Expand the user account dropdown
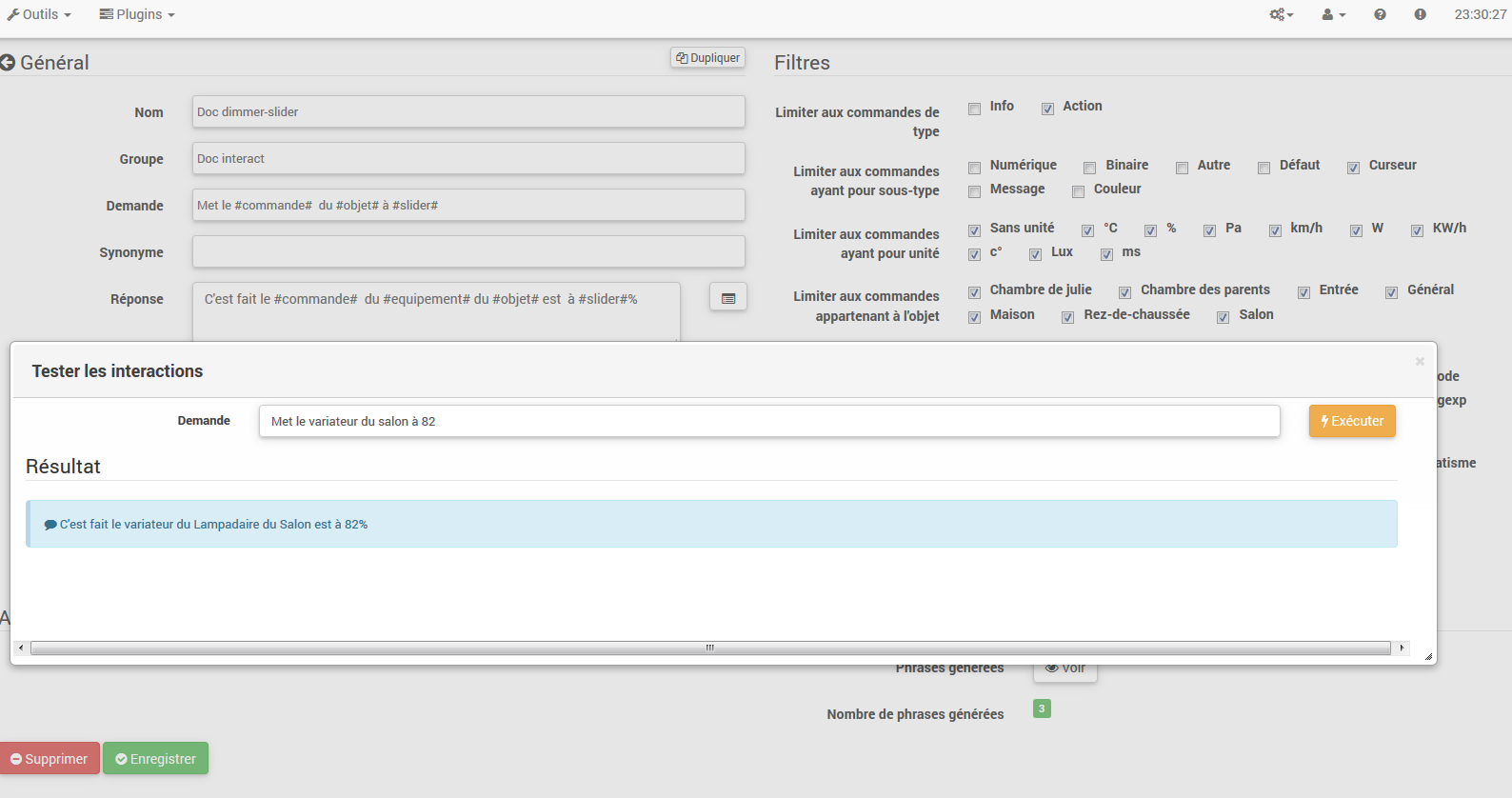Viewport: 1512px width, 798px height. point(1333,14)
